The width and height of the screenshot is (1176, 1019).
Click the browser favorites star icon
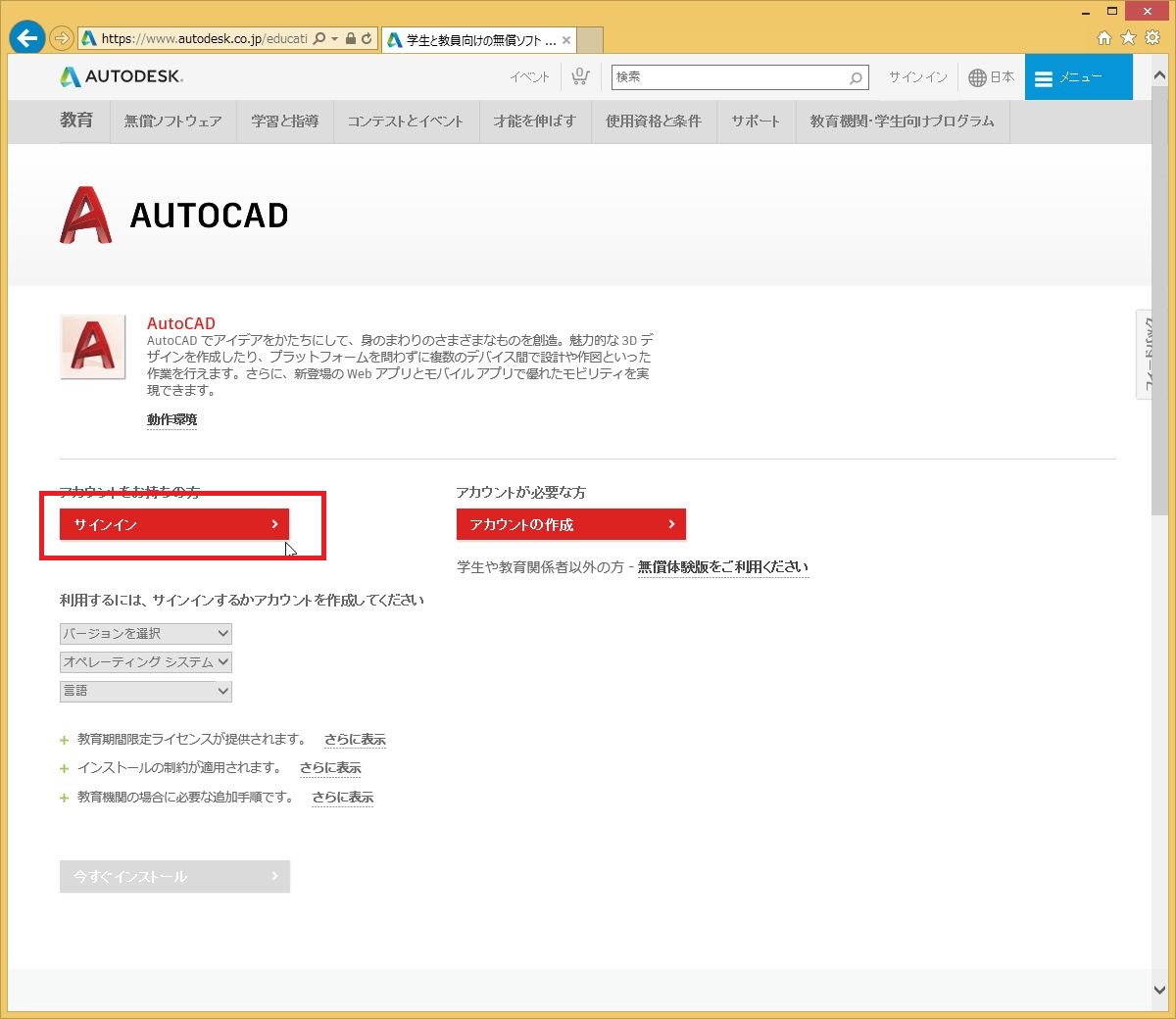pos(1128,38)
